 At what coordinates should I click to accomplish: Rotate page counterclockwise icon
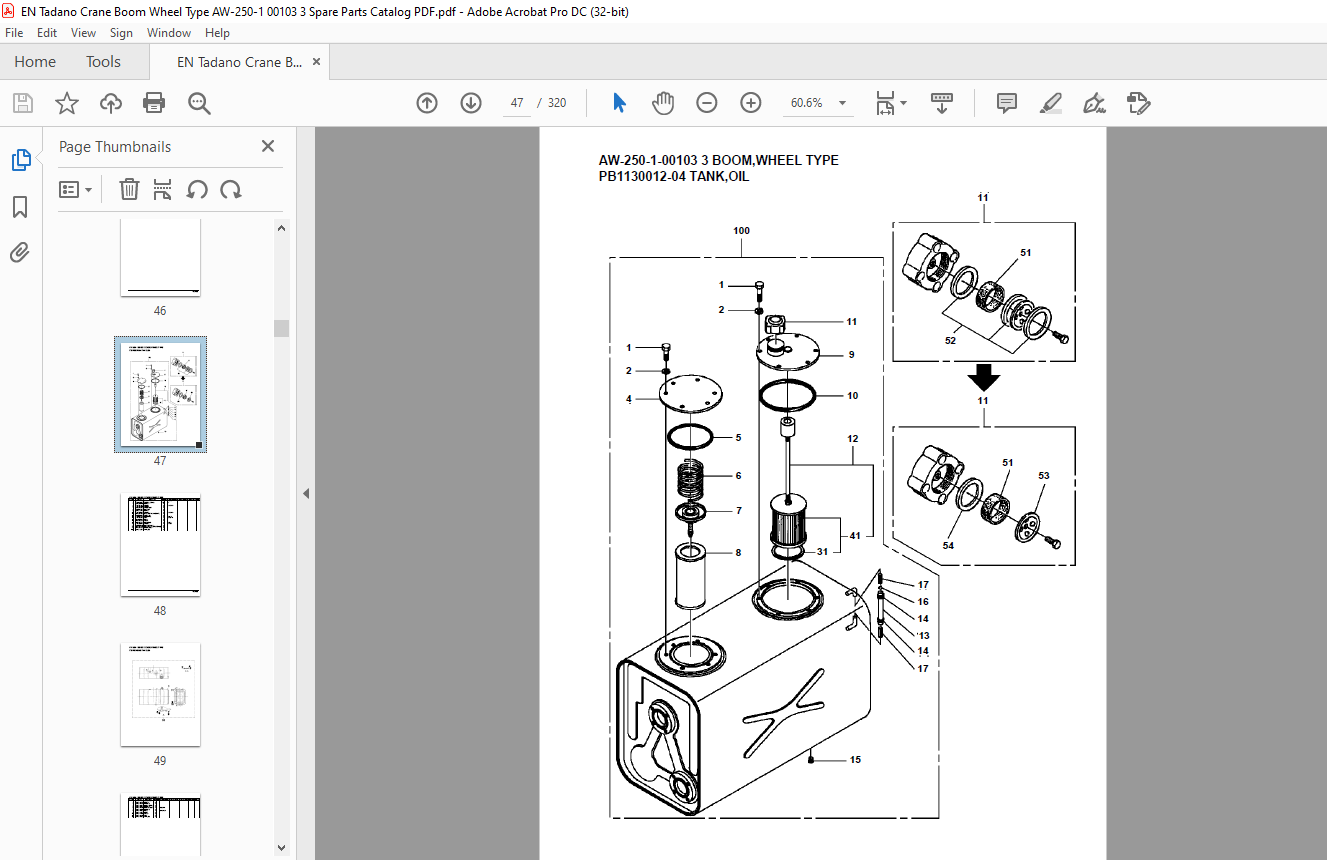[197, 189]
